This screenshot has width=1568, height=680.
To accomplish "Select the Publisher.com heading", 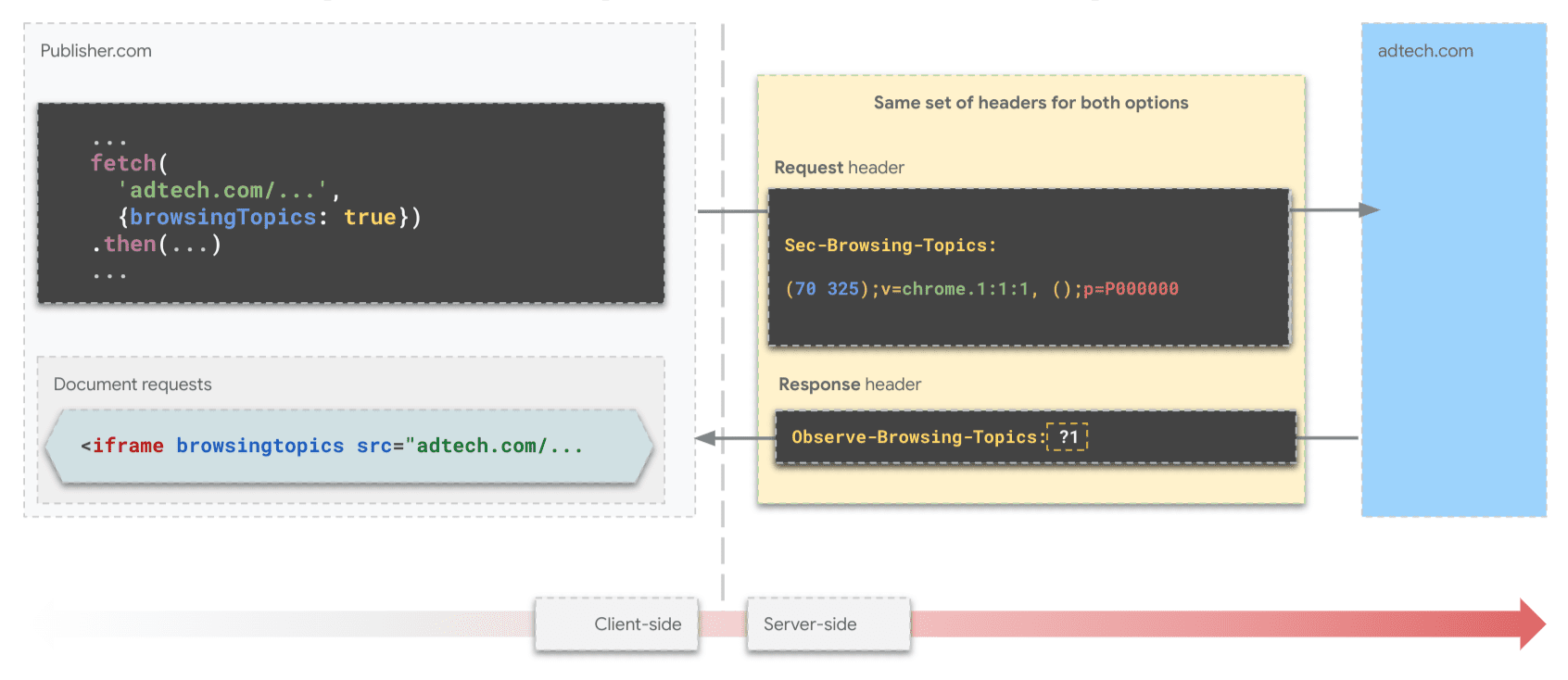I will click(95, 51).
